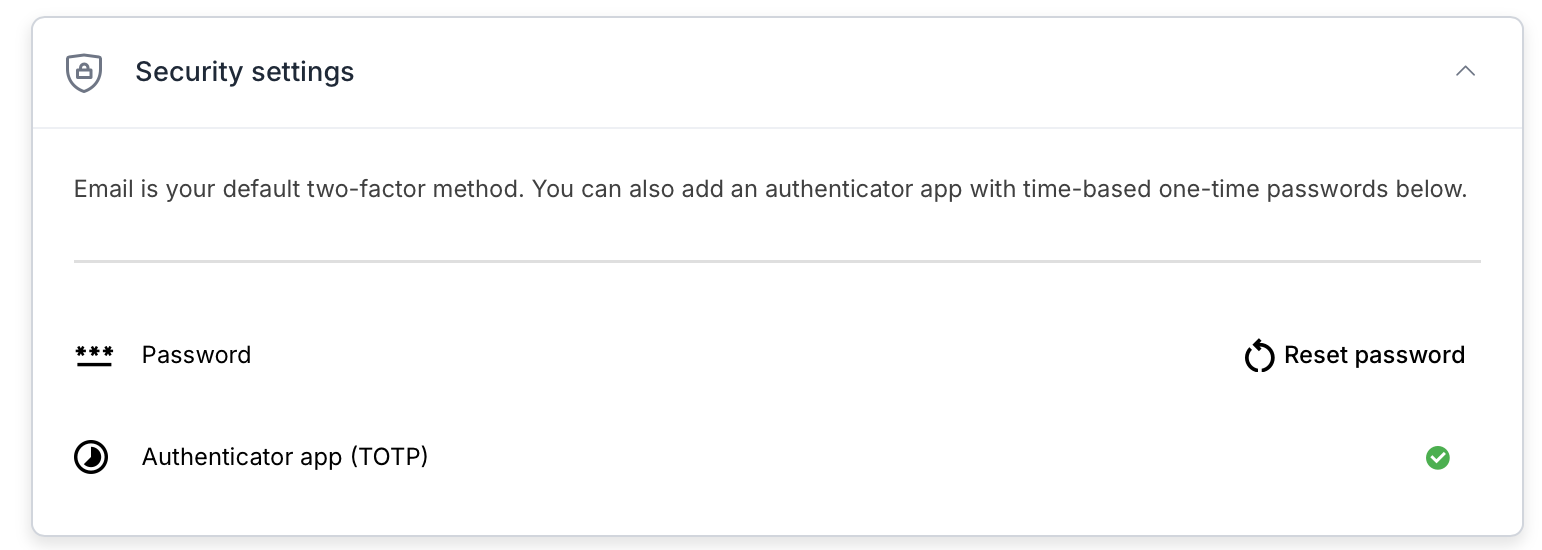The height and width of the screenshot is (550, 1542).
Task: Click the authenticator clock icon
Action: (x=91, y=458)
